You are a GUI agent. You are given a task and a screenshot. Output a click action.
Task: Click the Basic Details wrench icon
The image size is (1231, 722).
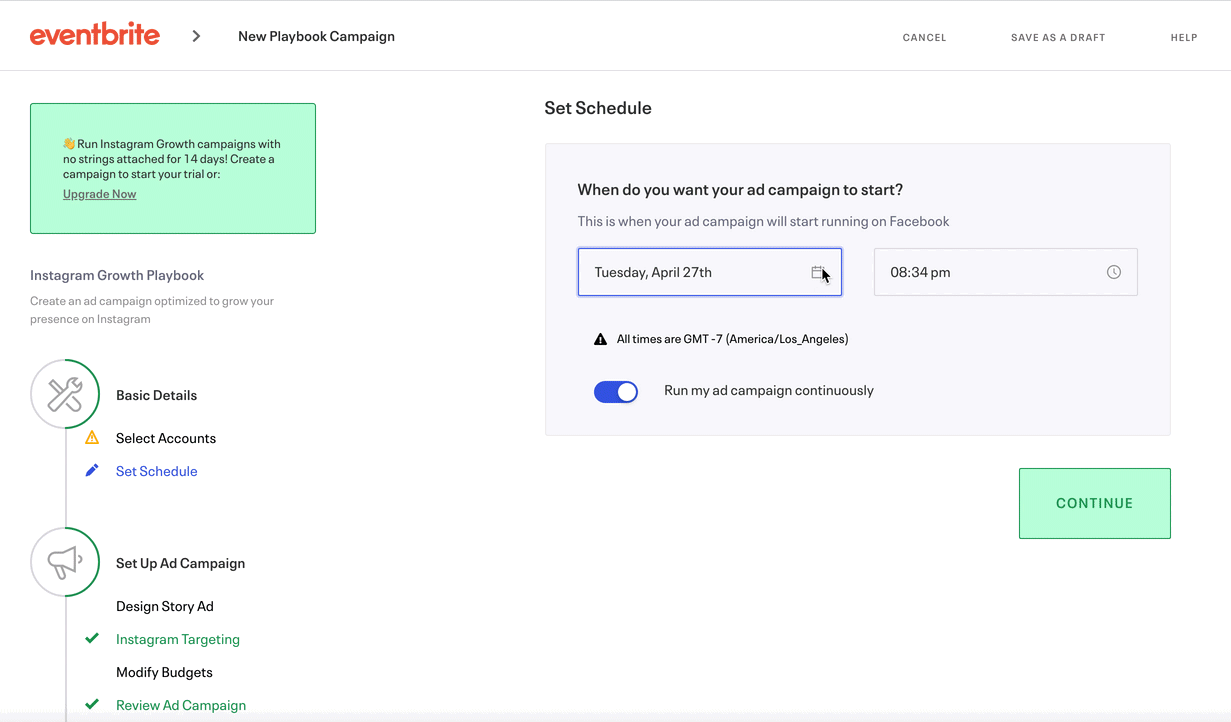[x=65, y=394]
